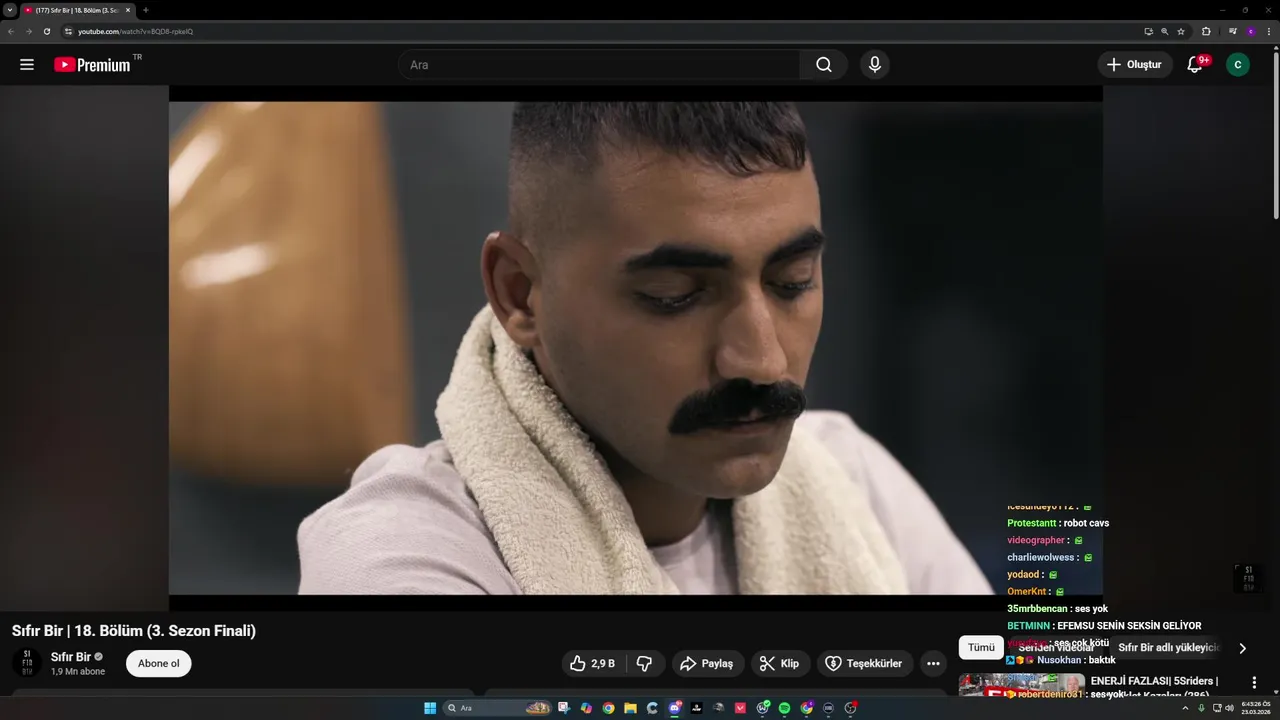This screenshot has width=1280, height=720.
Task: Dislike the video with thumbs down
Action: 645,663
